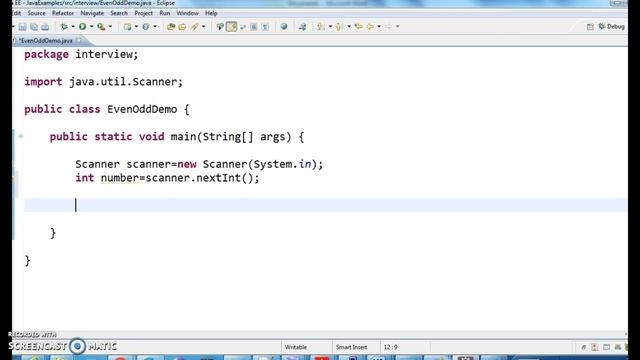Open the Next Annotation dropdown arrow
The image size is (640, 360).
(330, 27)
